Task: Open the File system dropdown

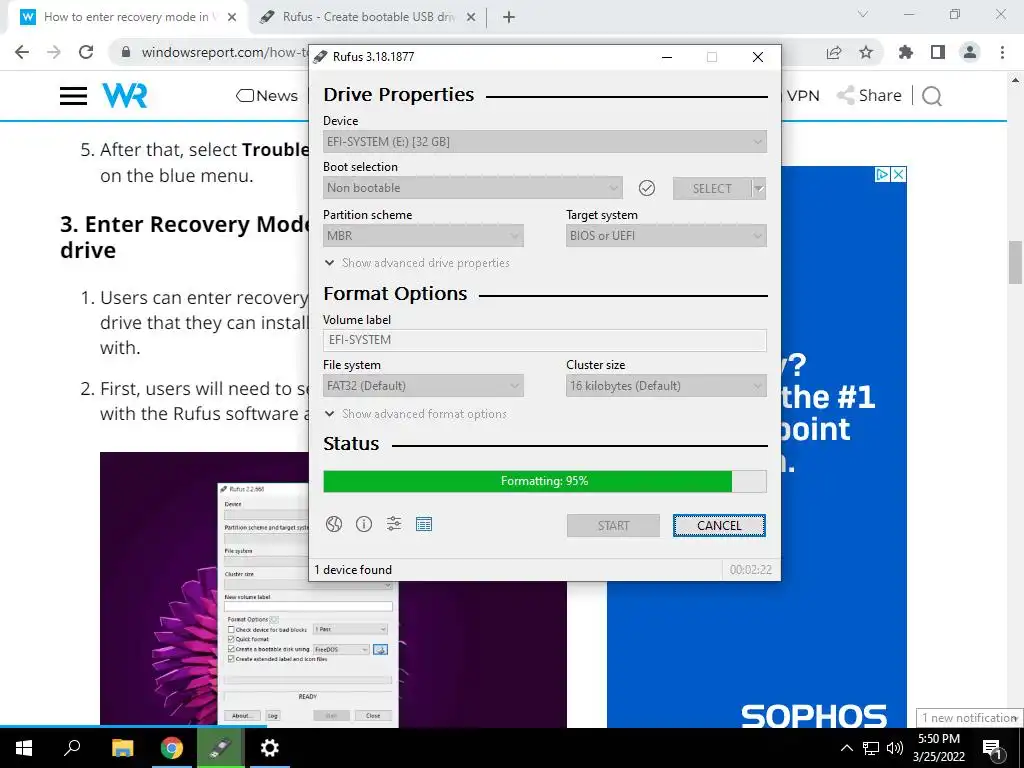Action: pos(423,386)
